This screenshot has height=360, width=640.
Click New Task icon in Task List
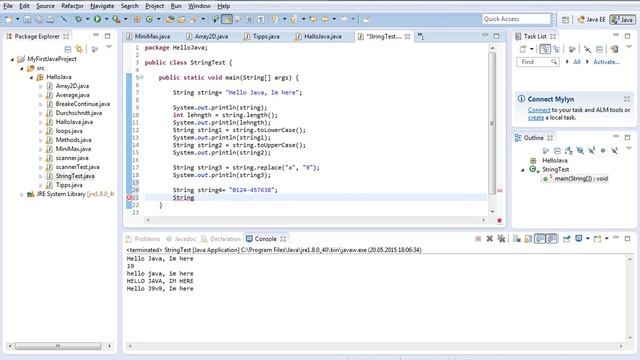(523, 49)
